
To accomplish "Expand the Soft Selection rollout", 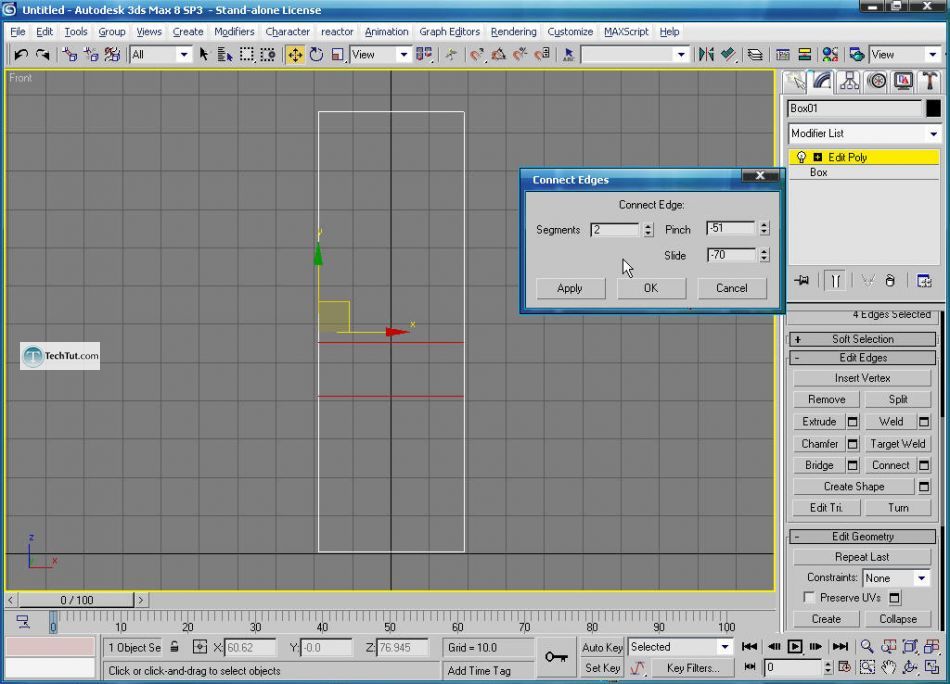I will (862, 339).
